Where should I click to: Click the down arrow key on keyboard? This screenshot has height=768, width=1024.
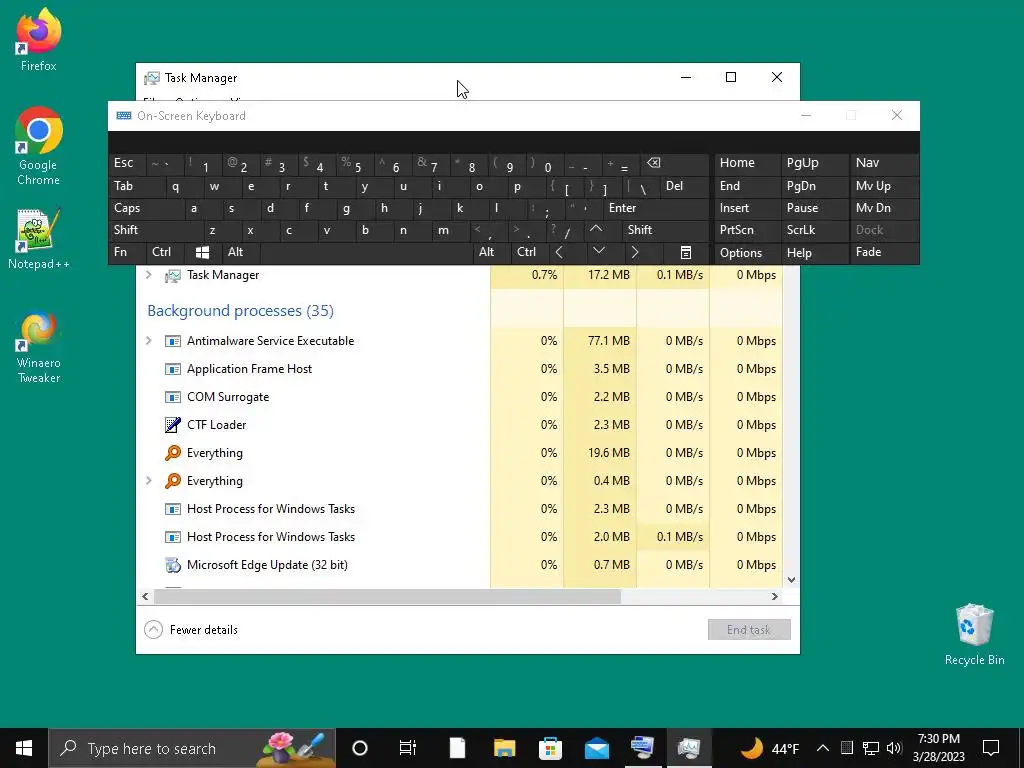tap(599, 252)
